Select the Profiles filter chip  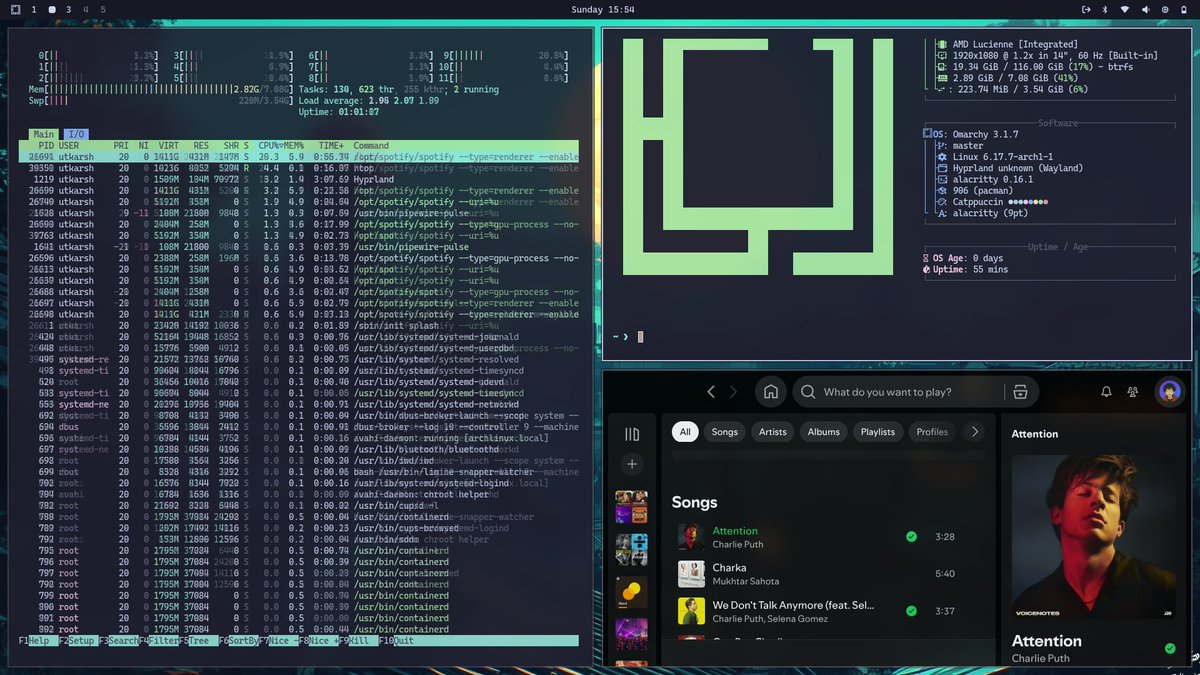pyautogui.click(x=932, y=432)
